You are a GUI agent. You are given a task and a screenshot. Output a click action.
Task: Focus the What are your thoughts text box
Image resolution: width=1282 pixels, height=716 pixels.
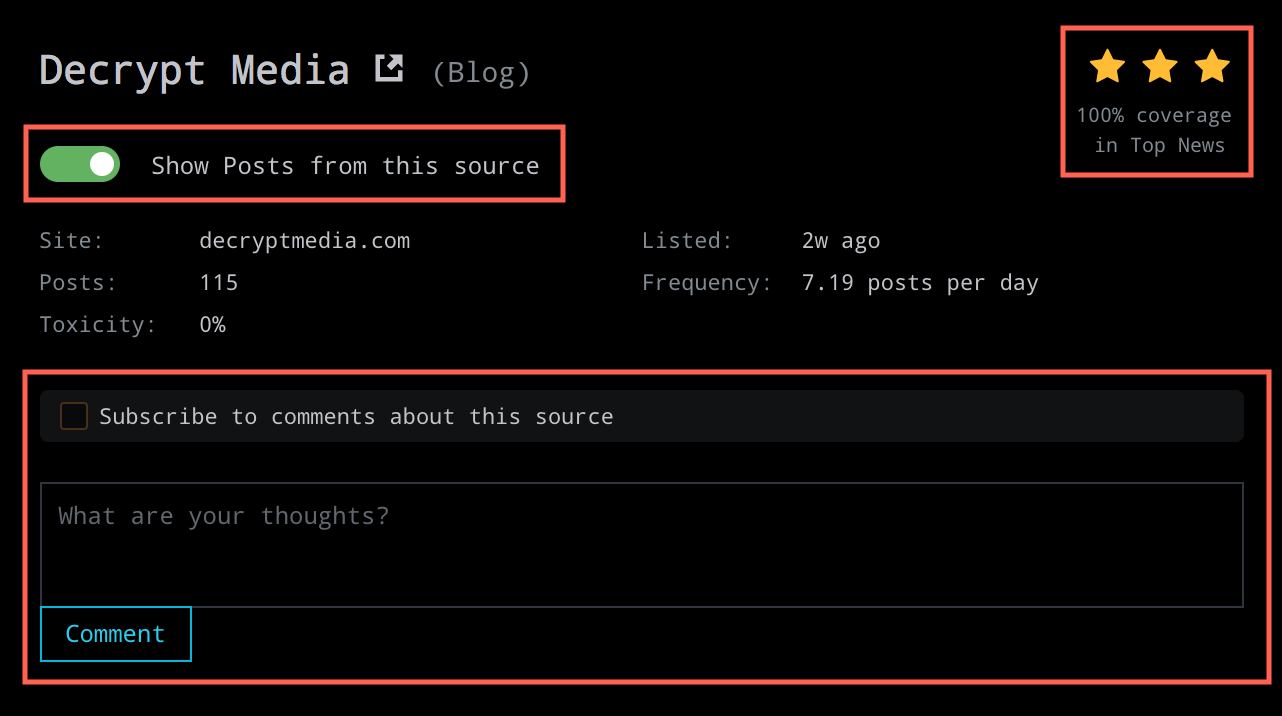[x=642, y=545]
